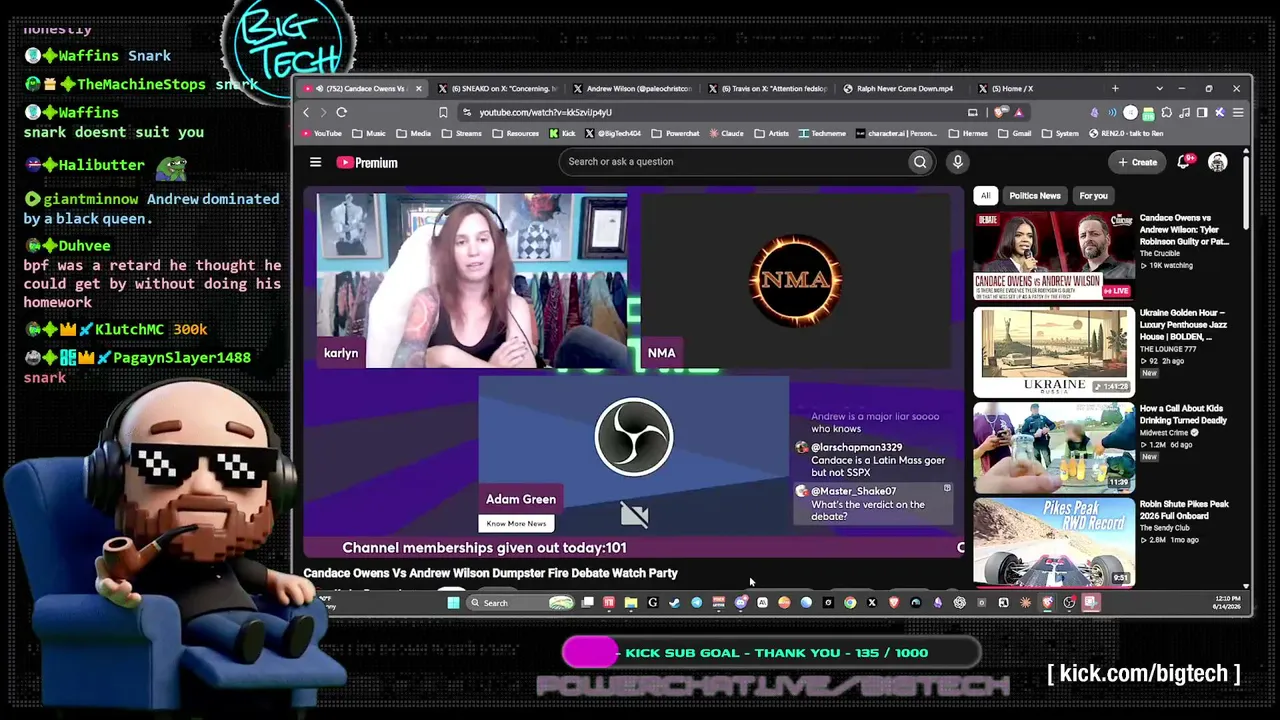Go forward in browser history
Viewport: 1280px width, 720px height.
322,112
